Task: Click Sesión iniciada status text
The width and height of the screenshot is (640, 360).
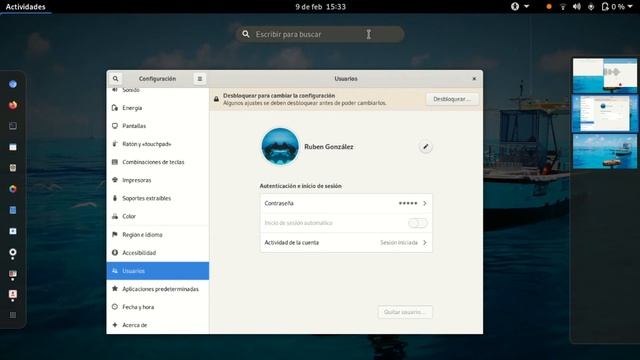Action: pyautogui.click(x=399, y=242)
